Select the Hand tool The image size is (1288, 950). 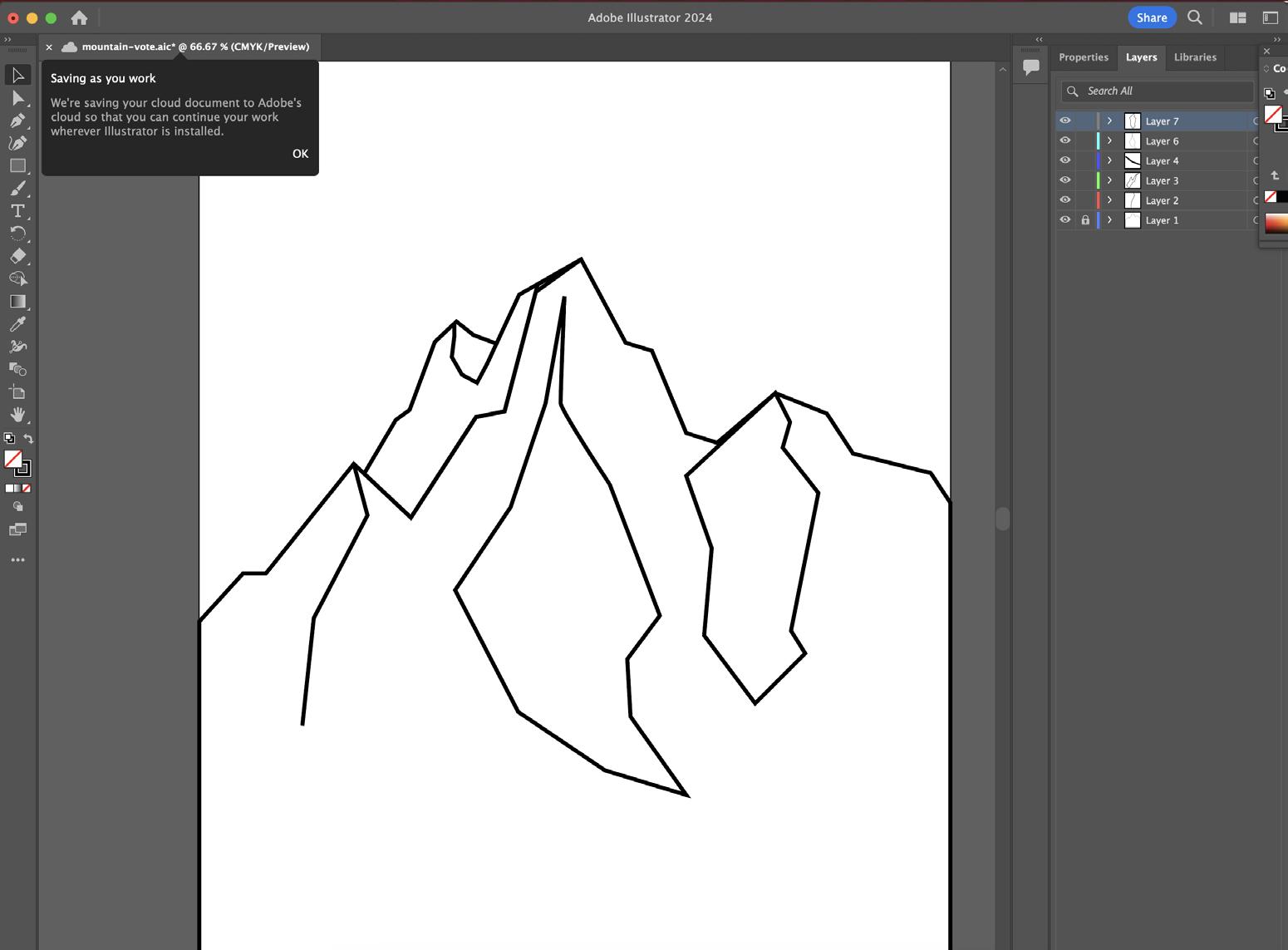coord(17,414)
